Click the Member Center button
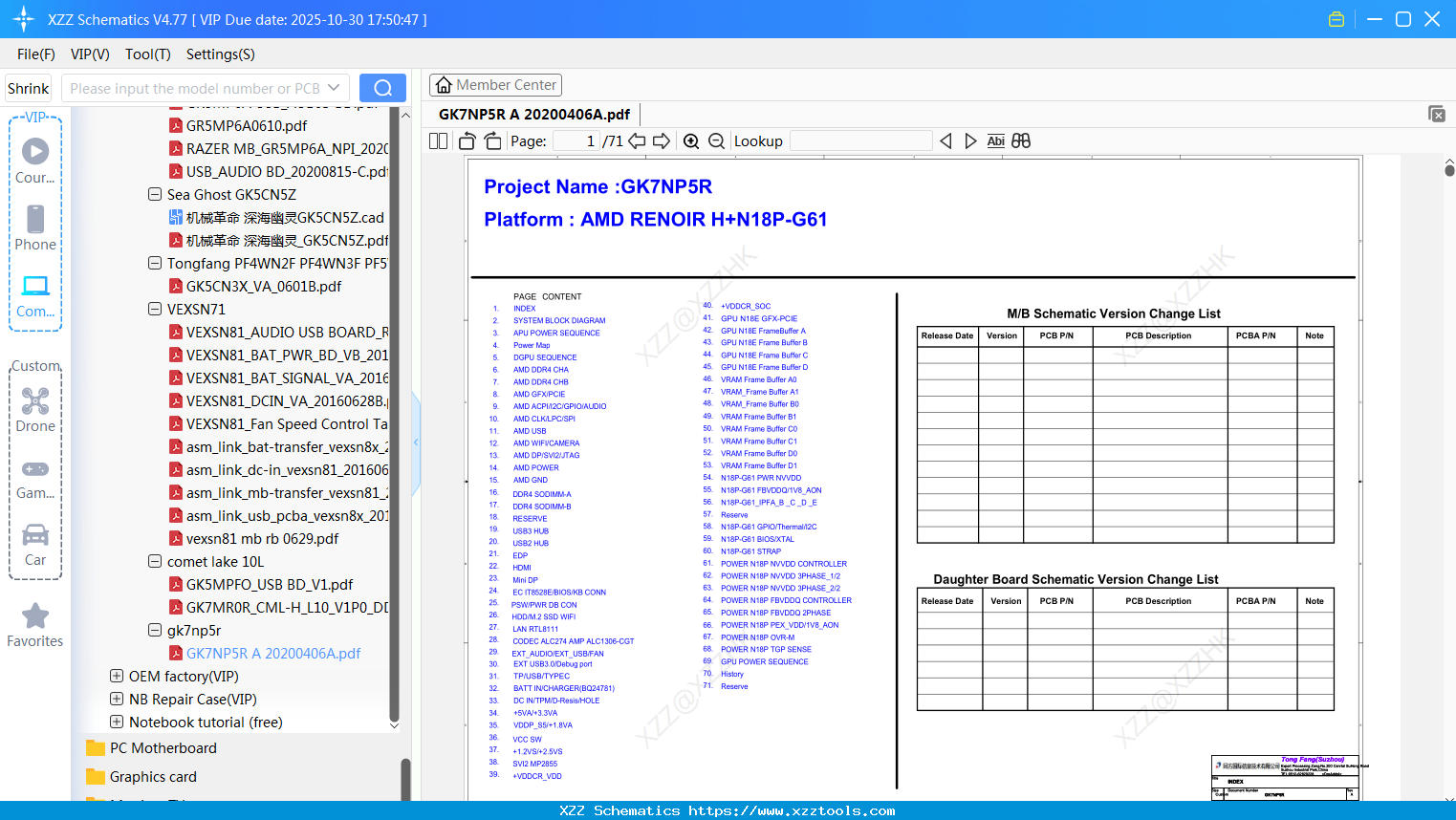 point(495,85)
